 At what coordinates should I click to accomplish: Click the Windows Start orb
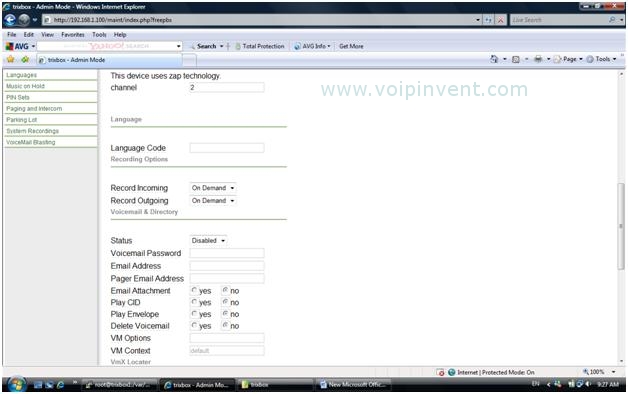tap(16, 384)
